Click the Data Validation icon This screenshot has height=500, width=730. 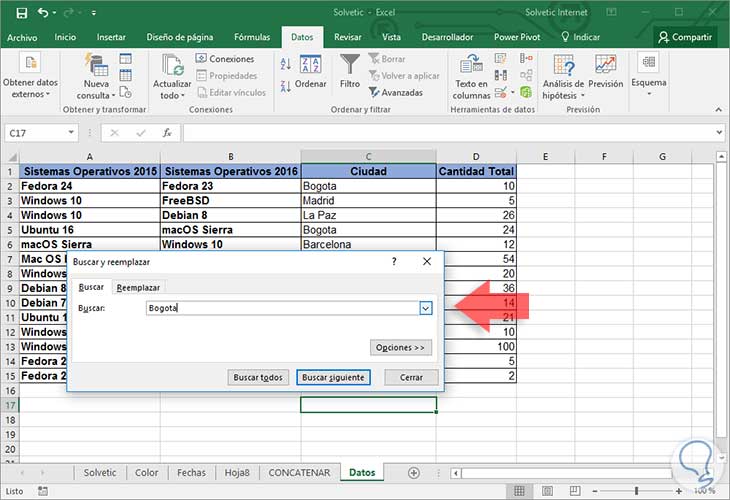tap(500, 92)
